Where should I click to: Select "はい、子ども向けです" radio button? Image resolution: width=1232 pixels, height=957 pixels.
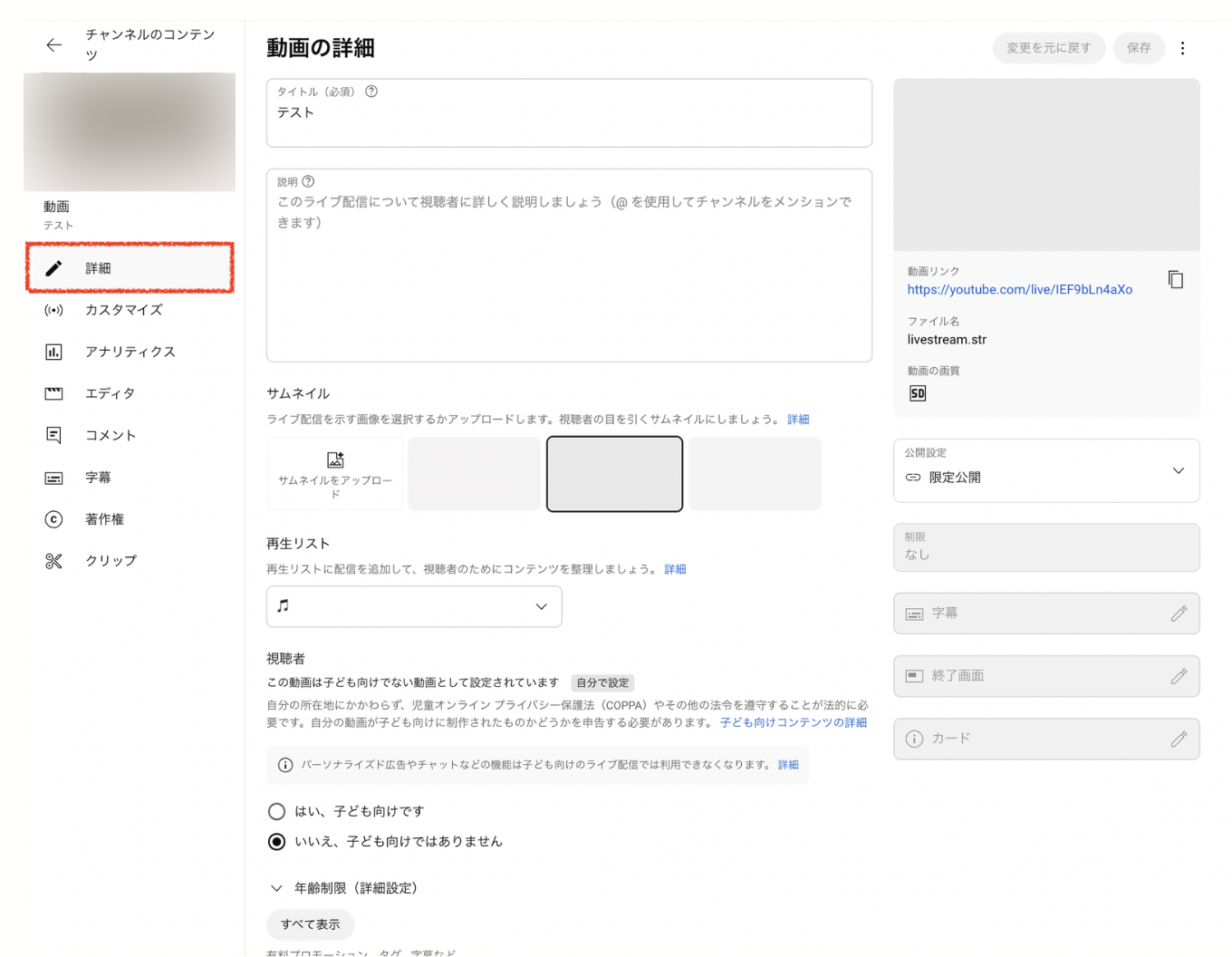point(277,811)
